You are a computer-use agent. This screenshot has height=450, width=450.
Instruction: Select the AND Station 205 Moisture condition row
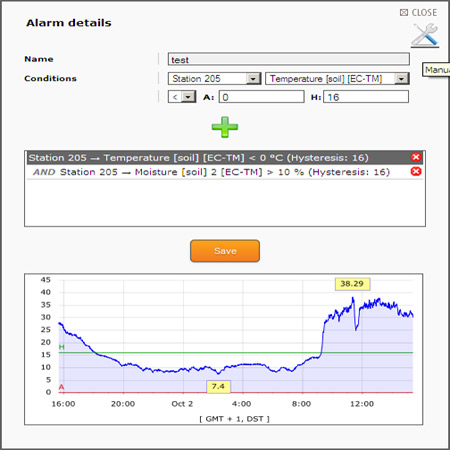225,172
